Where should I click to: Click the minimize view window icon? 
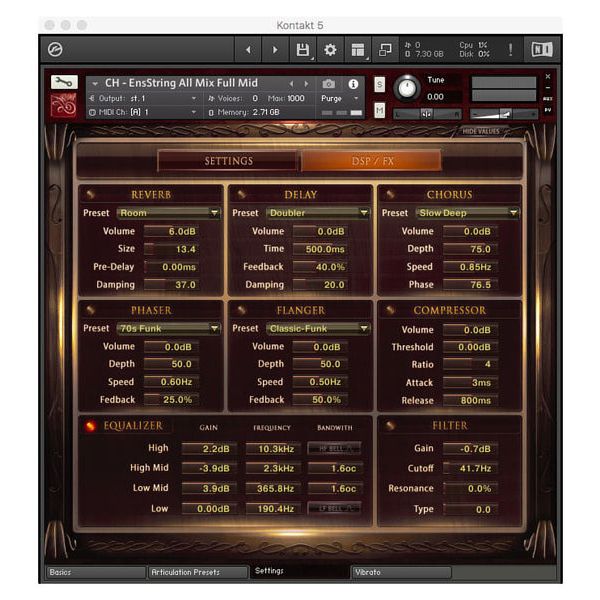(385, 50)
